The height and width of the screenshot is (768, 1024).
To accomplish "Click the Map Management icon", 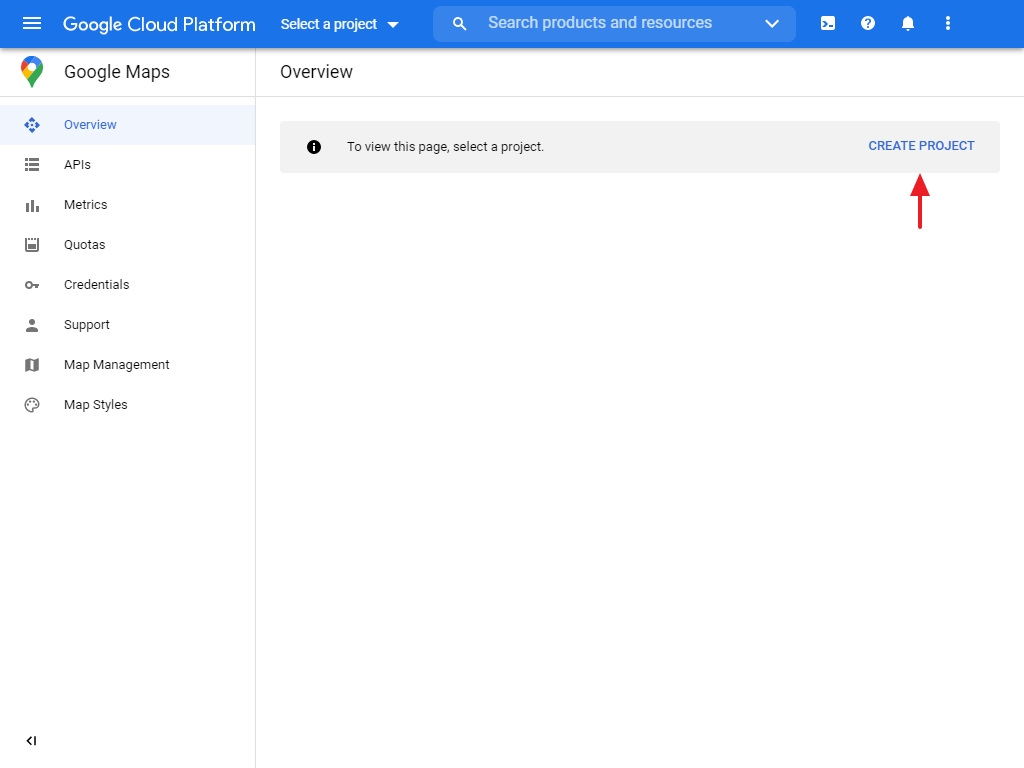I will pyautogui.click(x=32, y=365).
